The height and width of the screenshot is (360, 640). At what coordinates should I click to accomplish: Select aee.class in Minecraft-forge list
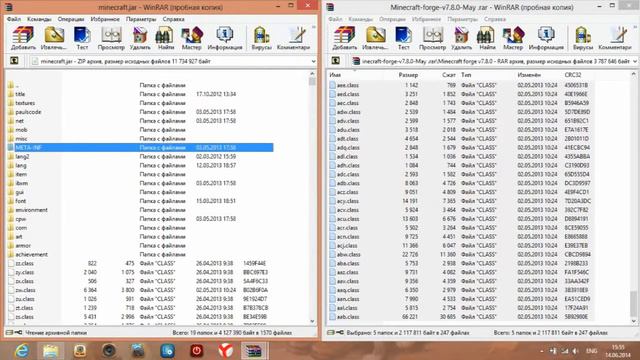[348, 85]
